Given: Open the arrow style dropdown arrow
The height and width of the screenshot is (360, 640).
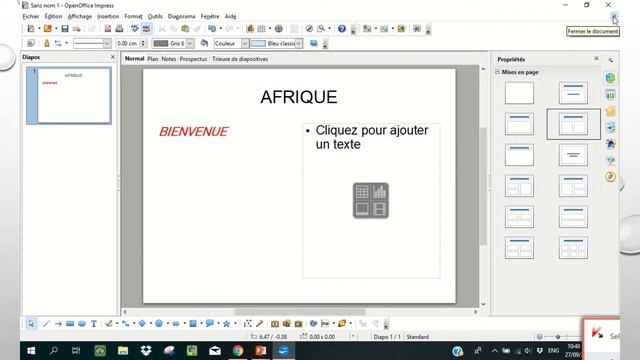Looking at the screenshot, I should point(67,43).
